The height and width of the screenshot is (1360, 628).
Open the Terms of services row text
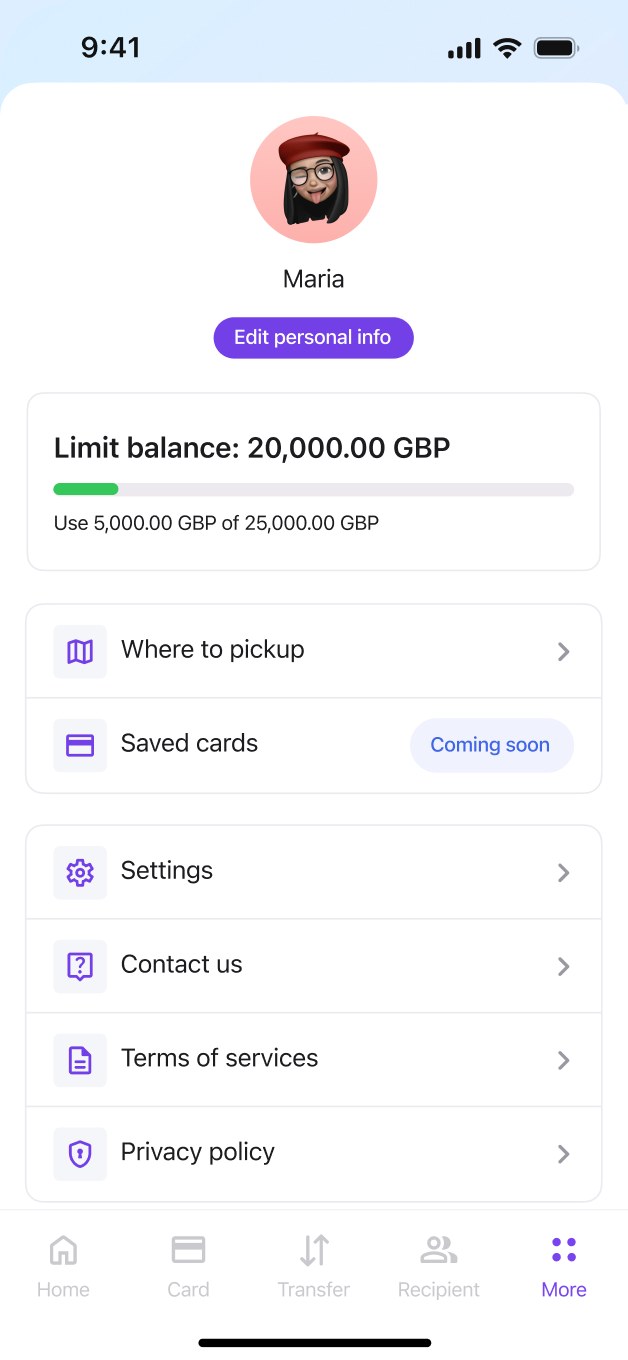tap(219, 1058)
